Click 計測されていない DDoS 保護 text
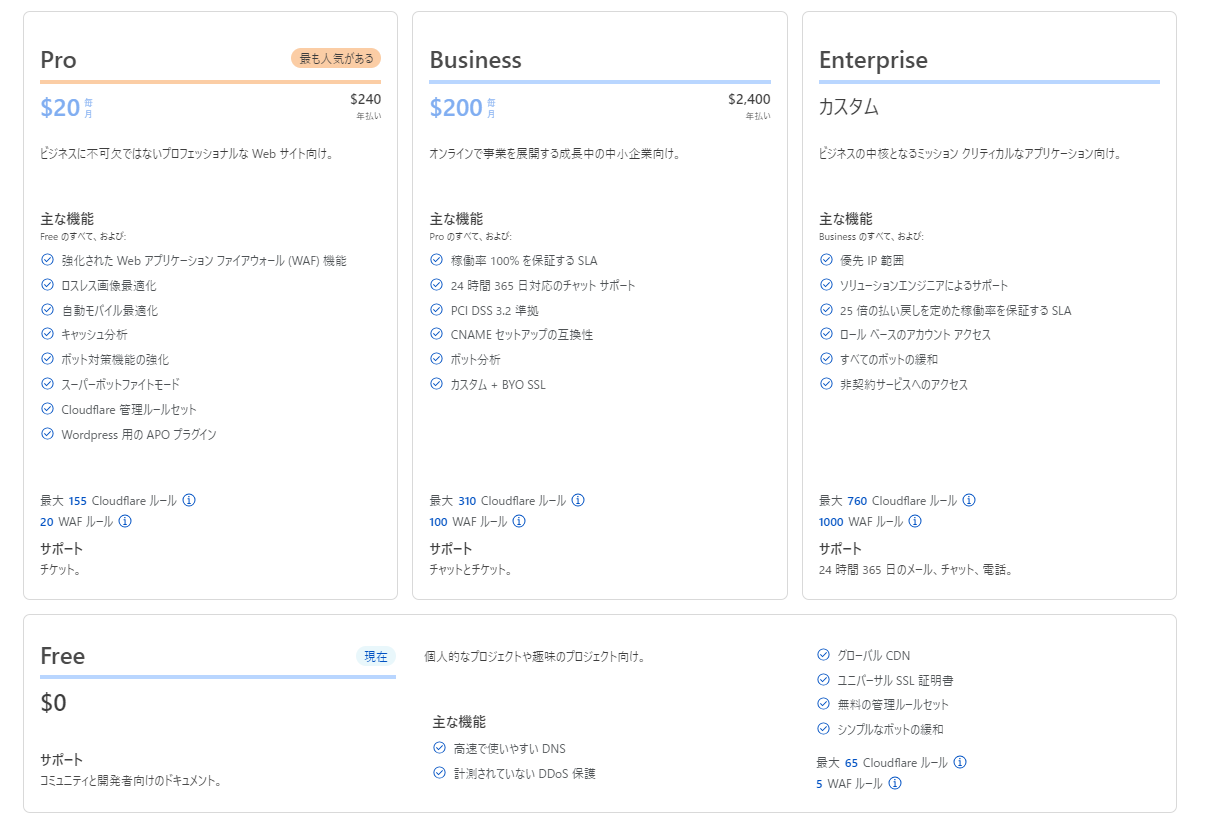 click(x=524, y=773)
